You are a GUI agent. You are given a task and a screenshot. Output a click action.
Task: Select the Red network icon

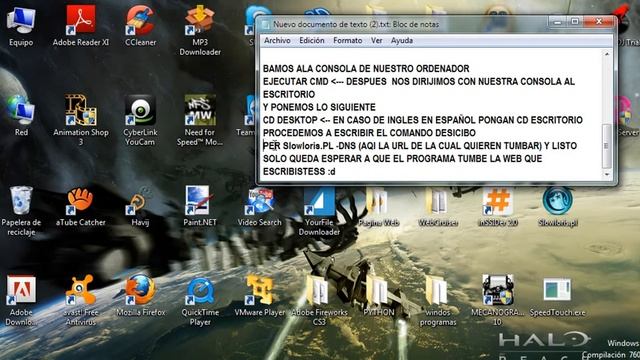[21, 116]
